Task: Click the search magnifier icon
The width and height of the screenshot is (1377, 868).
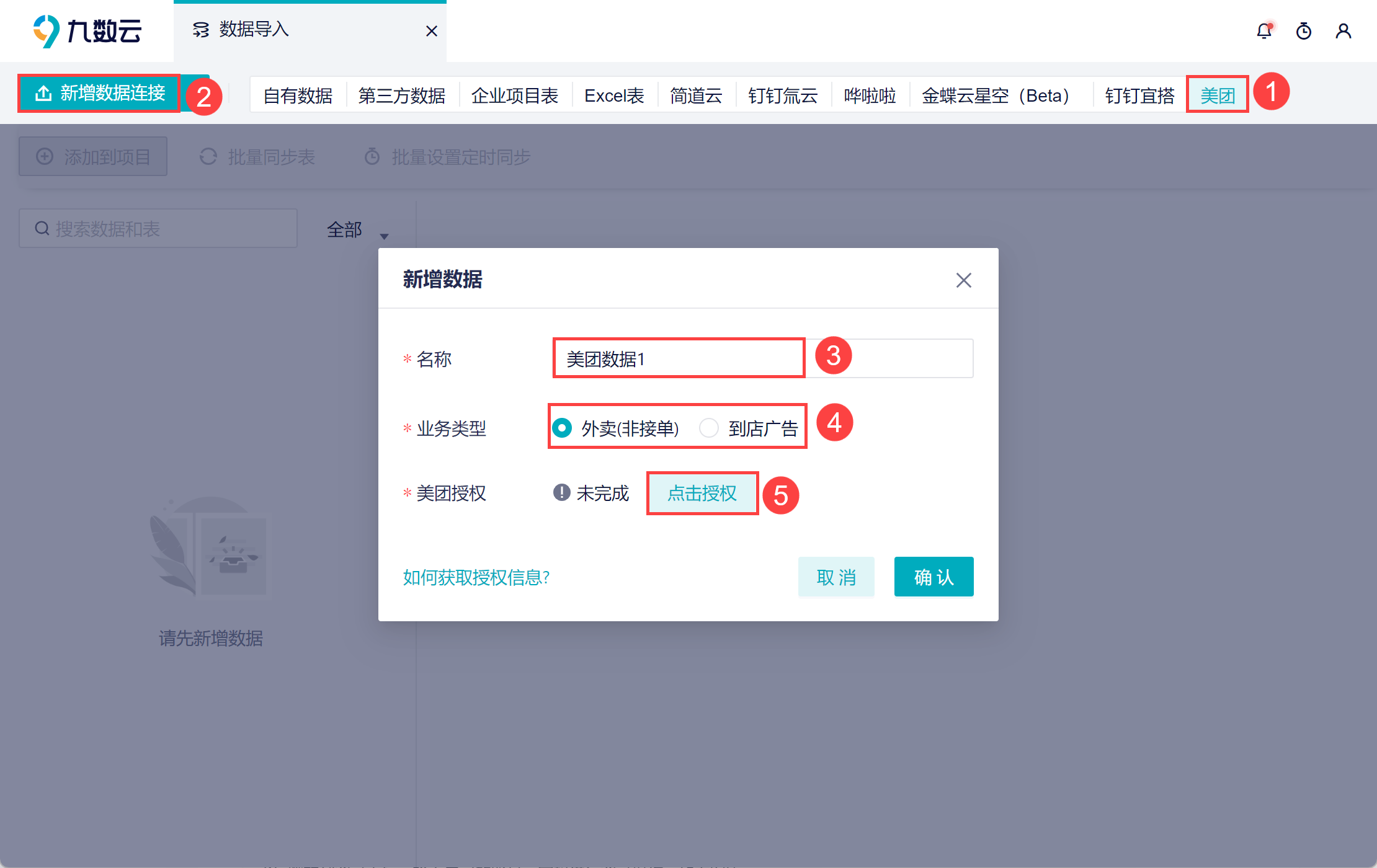Action: tap(42, 229)
